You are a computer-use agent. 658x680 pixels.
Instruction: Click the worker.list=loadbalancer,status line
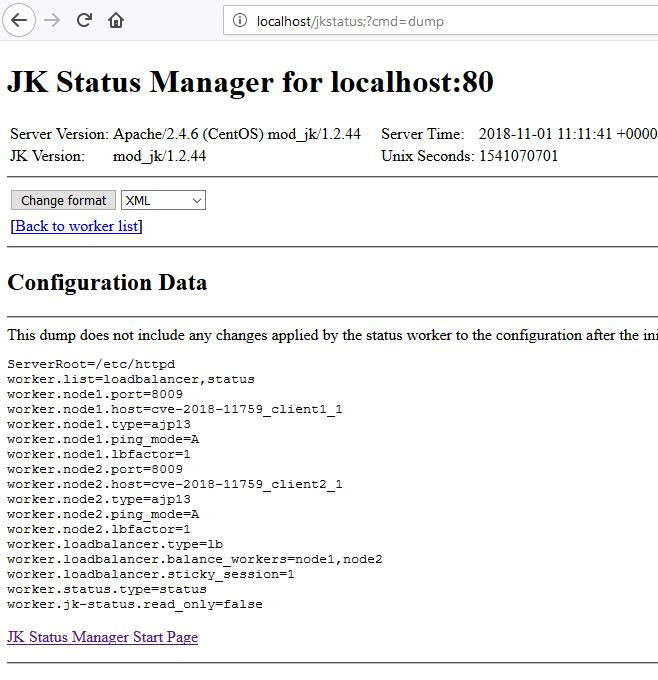(x=130, y=379)
